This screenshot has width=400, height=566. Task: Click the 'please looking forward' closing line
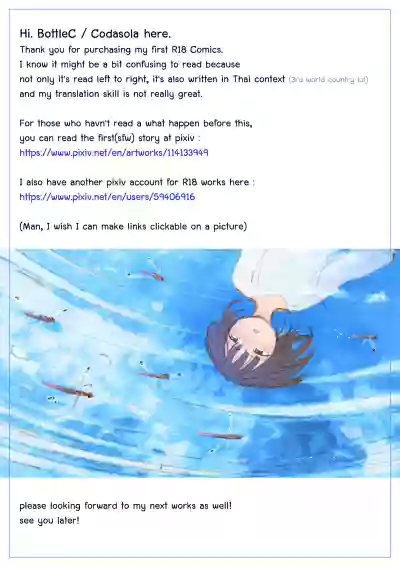[x=125, y=506]
